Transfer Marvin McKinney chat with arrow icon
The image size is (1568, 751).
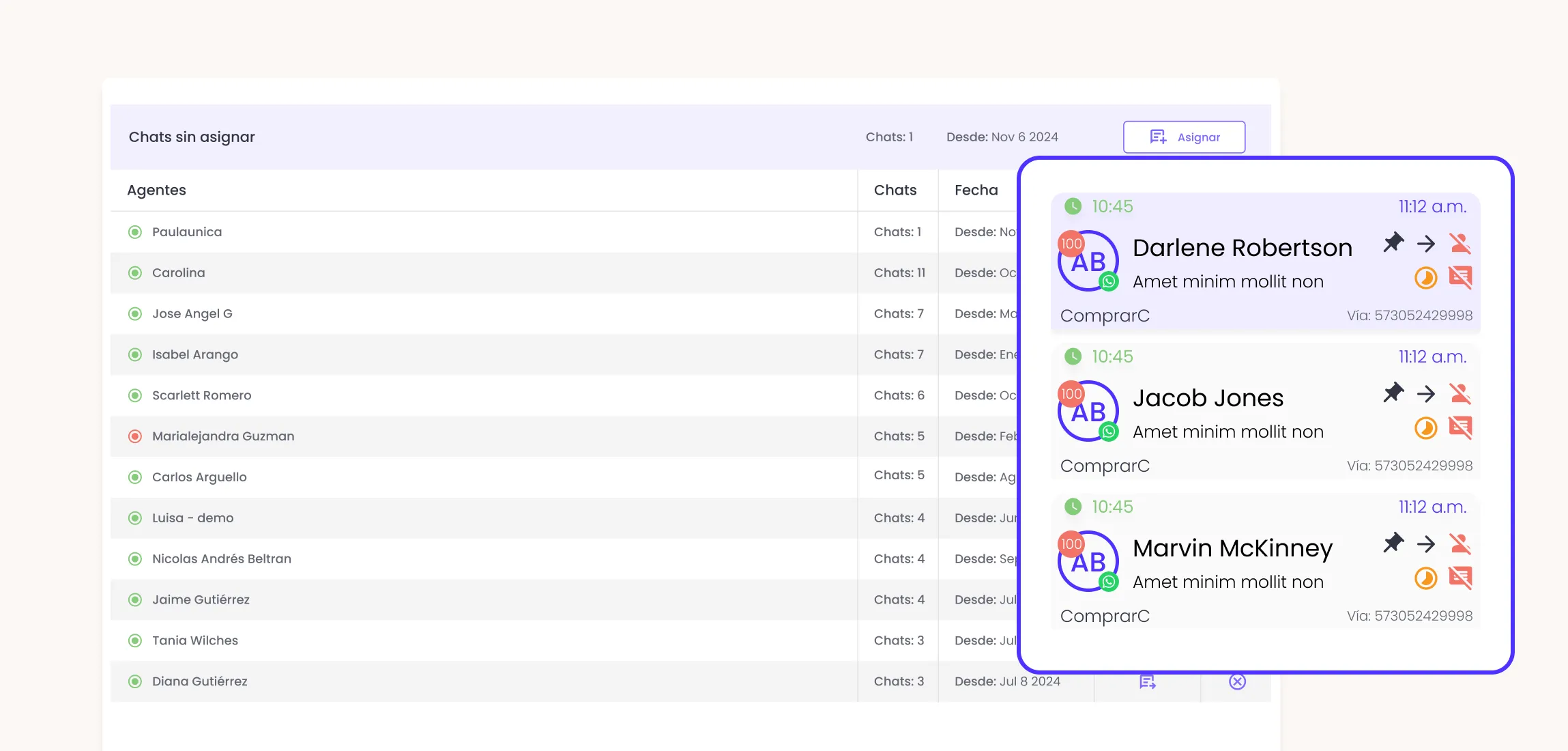pos(1426,544)
